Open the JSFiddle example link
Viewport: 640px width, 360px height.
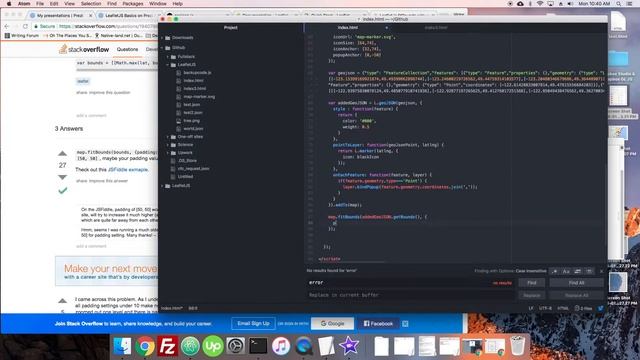[x=128, y=169]
